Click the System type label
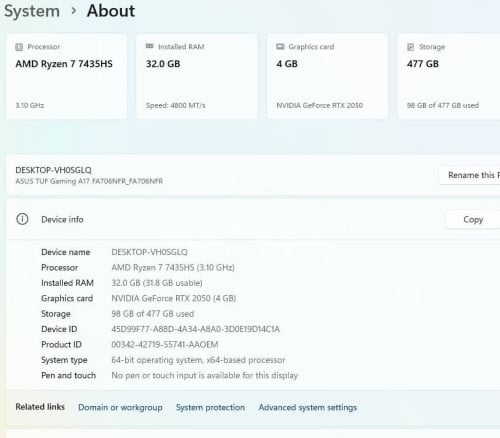 pos(64,360)
